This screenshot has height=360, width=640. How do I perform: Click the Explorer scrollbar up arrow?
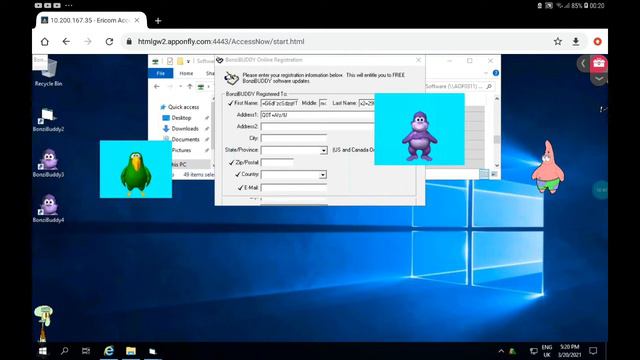pos(496,98)
